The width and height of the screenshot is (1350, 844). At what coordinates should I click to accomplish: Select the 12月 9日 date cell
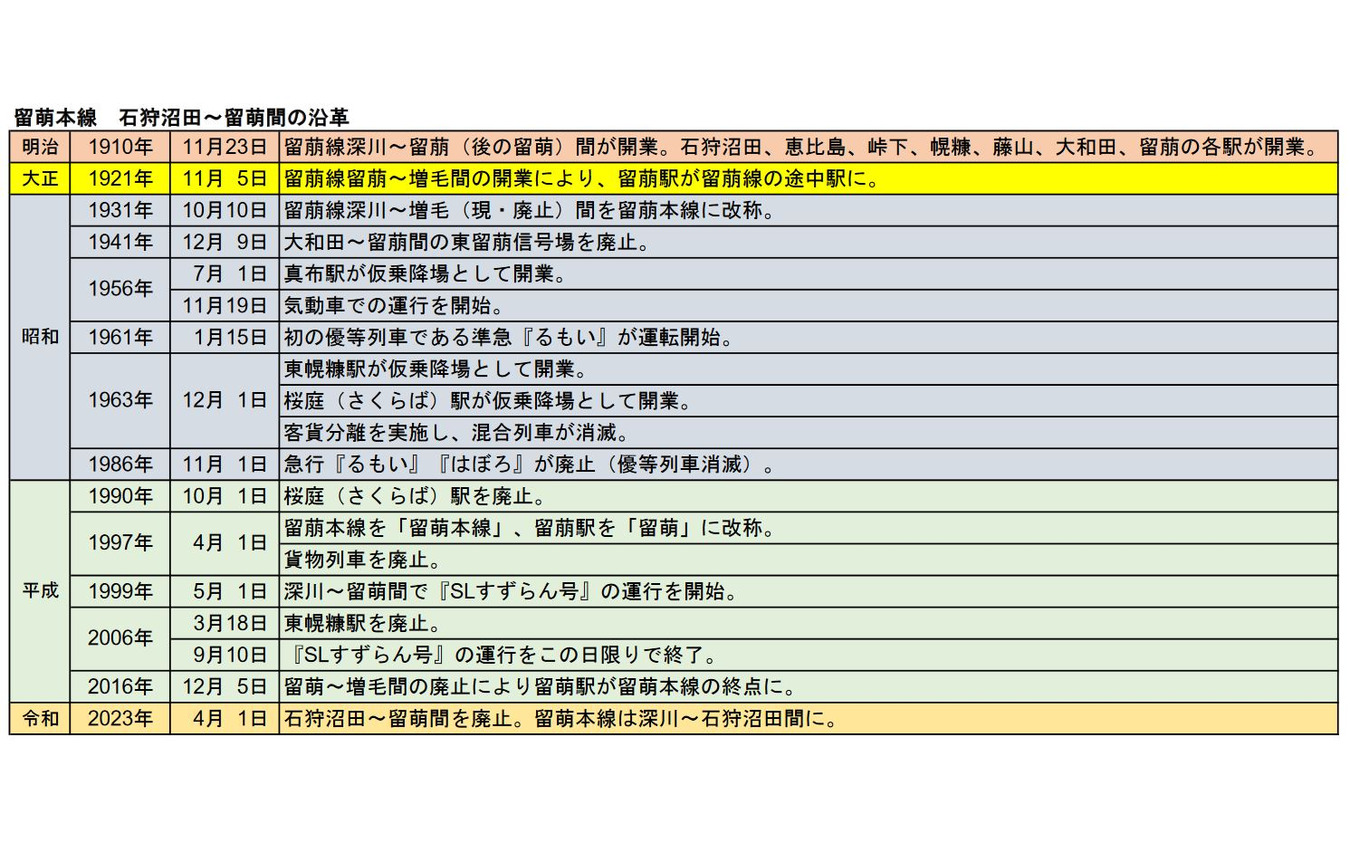(225, 242)
